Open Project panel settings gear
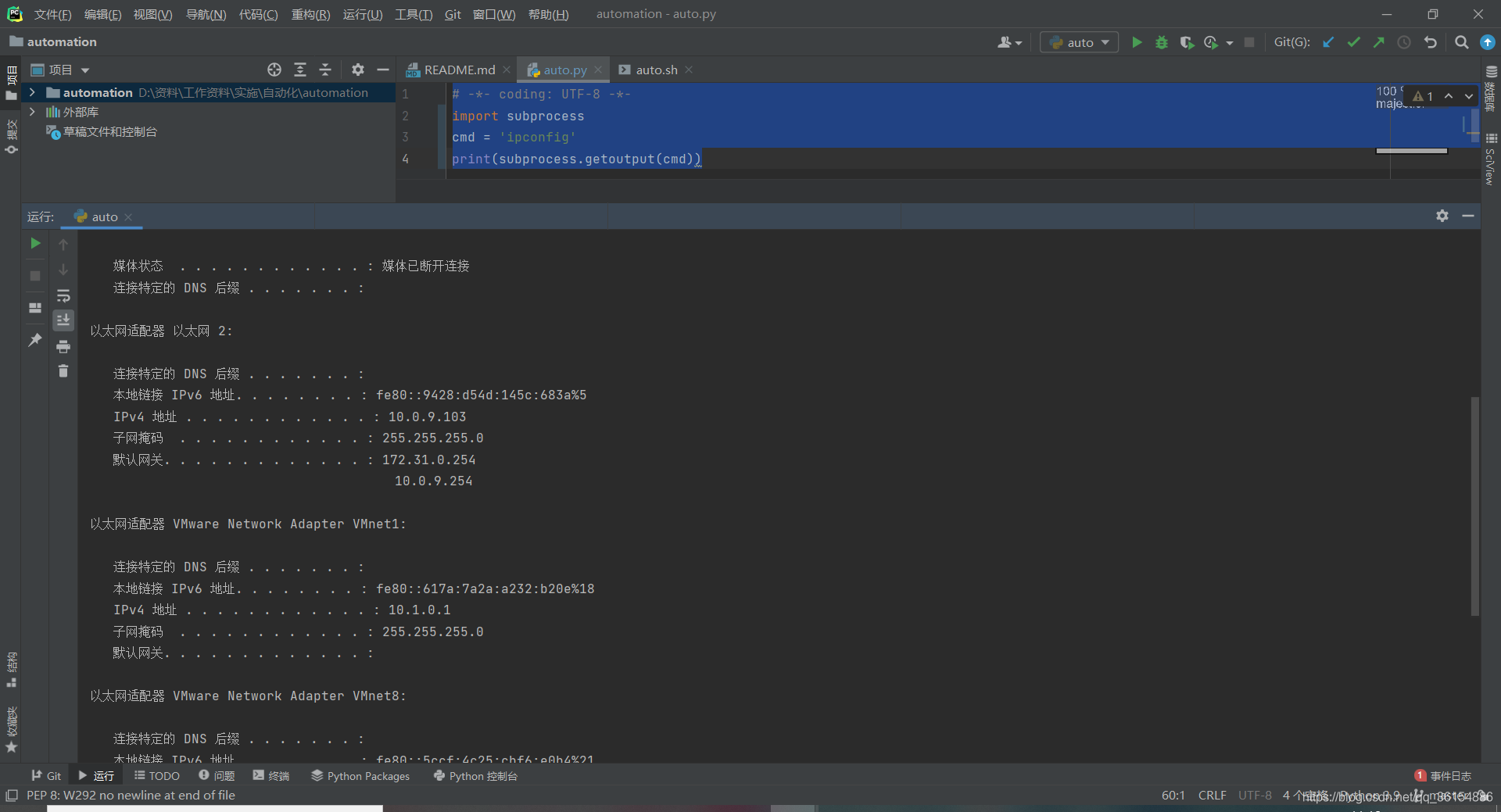 [358, 70]
